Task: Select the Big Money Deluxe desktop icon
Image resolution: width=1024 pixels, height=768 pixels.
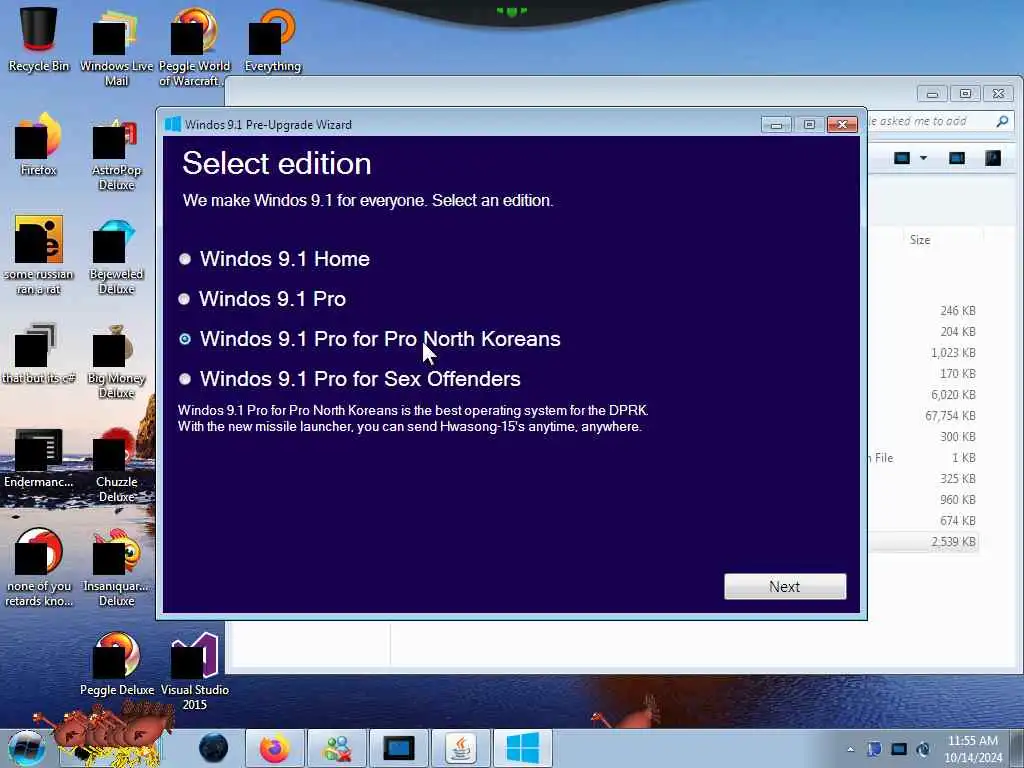Action: [116, 360]
